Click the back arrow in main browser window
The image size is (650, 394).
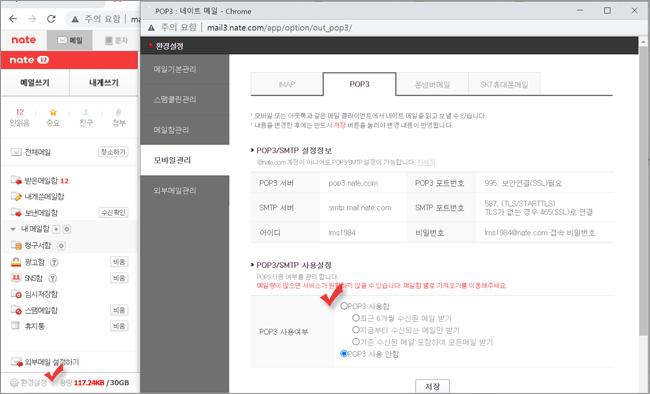13,19
